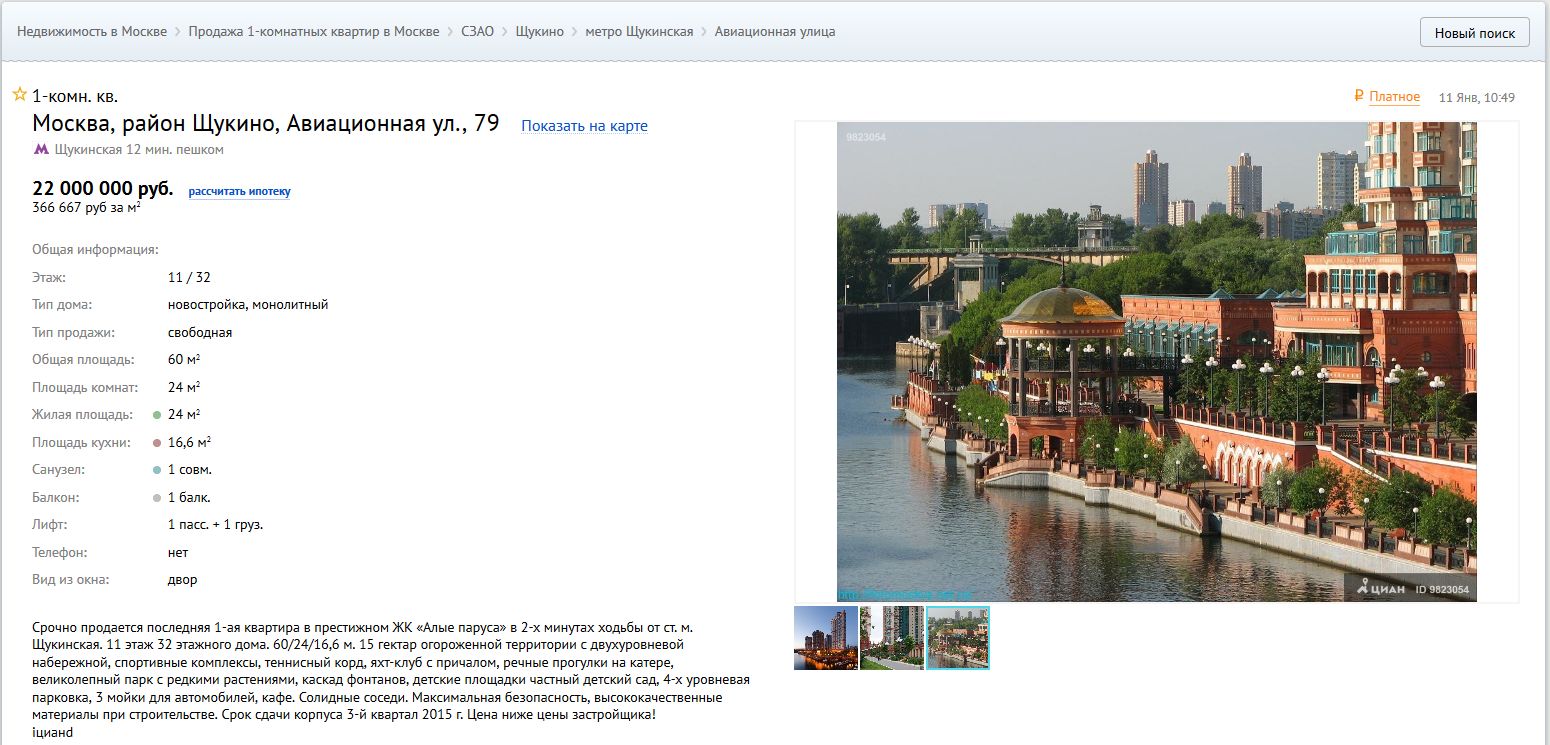Click the iциanд signature under description
This screenshot has height=745, width=1550.
53,732
